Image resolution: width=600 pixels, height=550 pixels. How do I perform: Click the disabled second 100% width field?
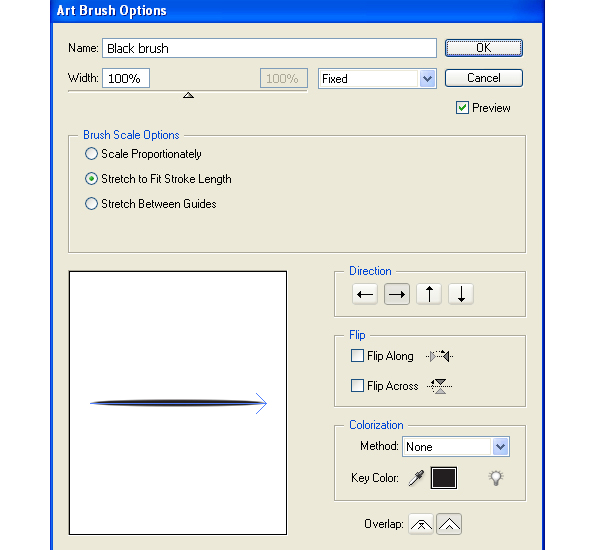[284, 78]
